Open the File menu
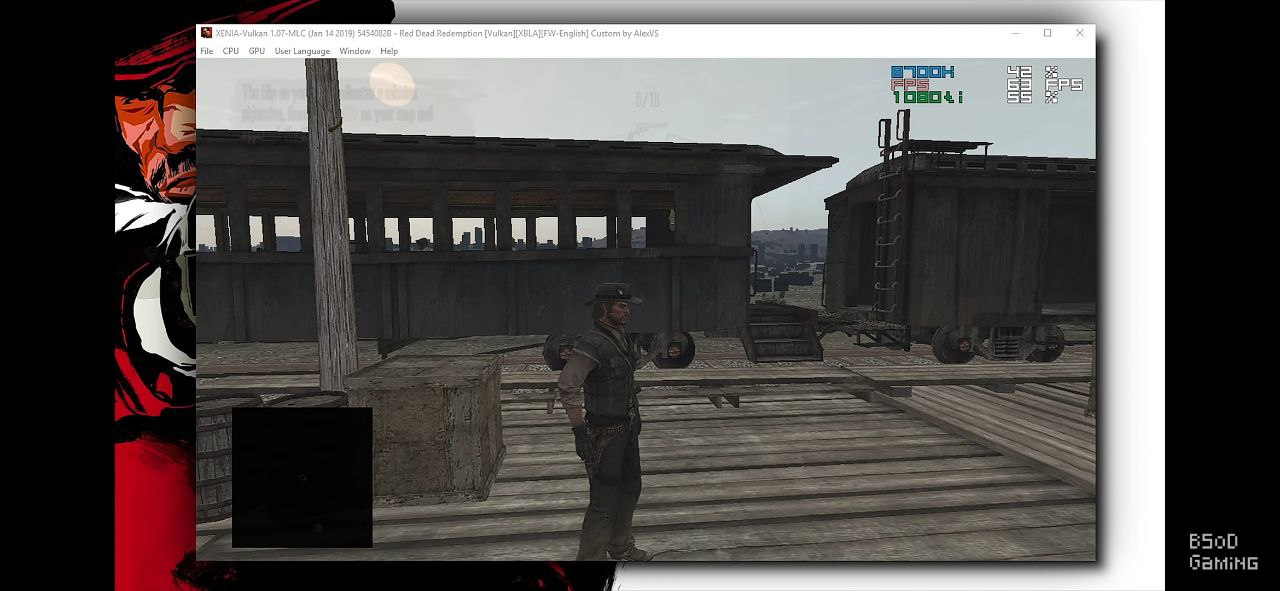 tap(206, 51)
